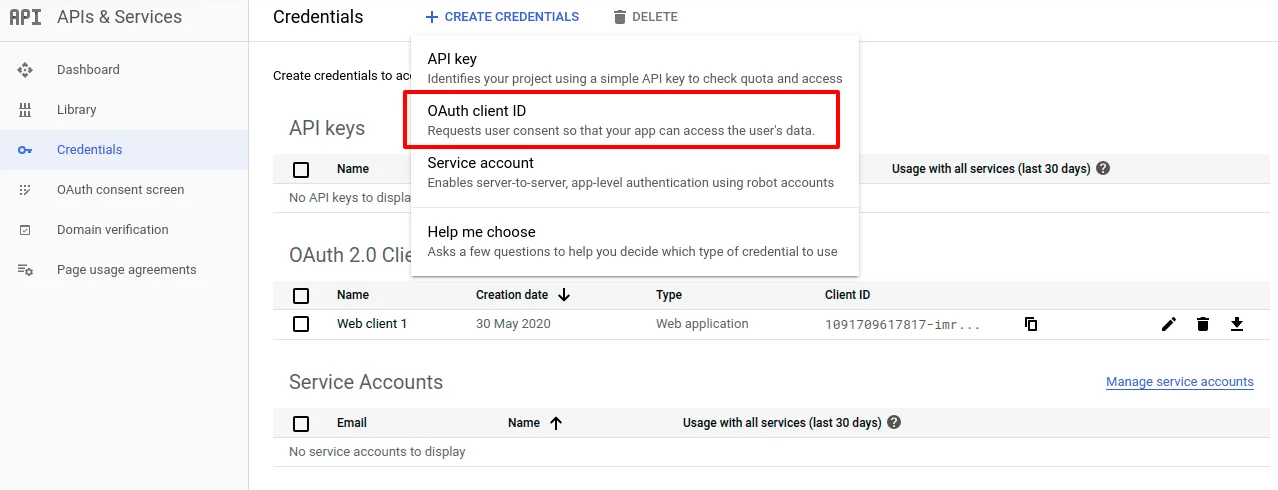
Task: Open Page usage agreements page
Action: click(x=124, y=270)
